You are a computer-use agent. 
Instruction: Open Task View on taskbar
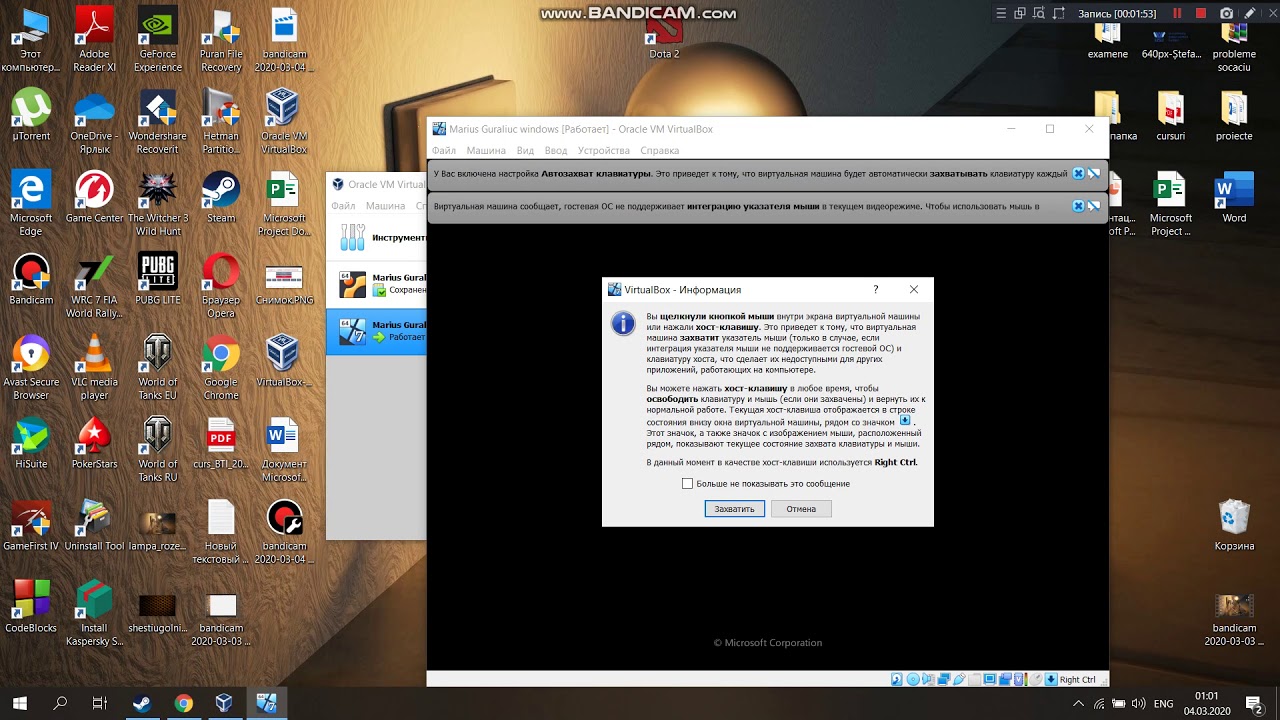click(100, 704)
